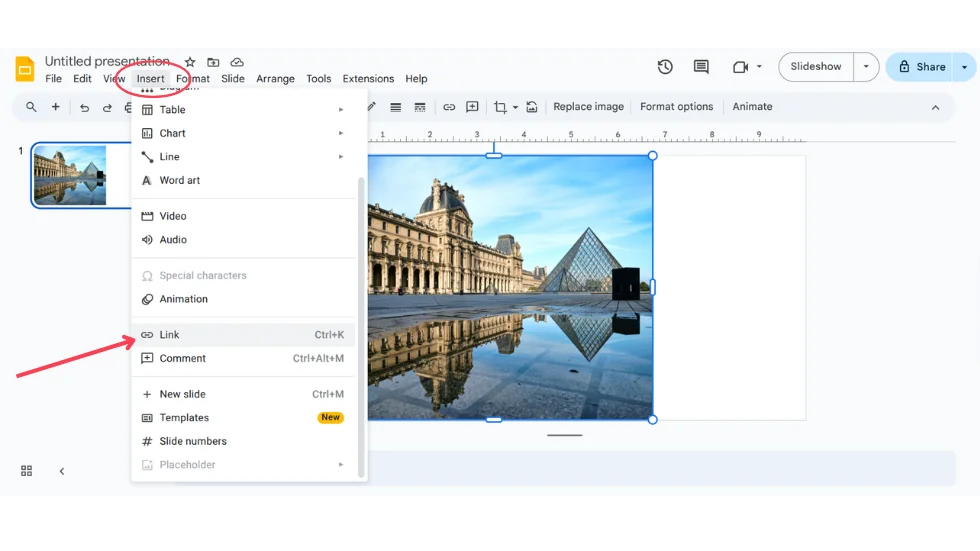Expand the Share options arrow
980x551 pixels.
pos(964,67)
